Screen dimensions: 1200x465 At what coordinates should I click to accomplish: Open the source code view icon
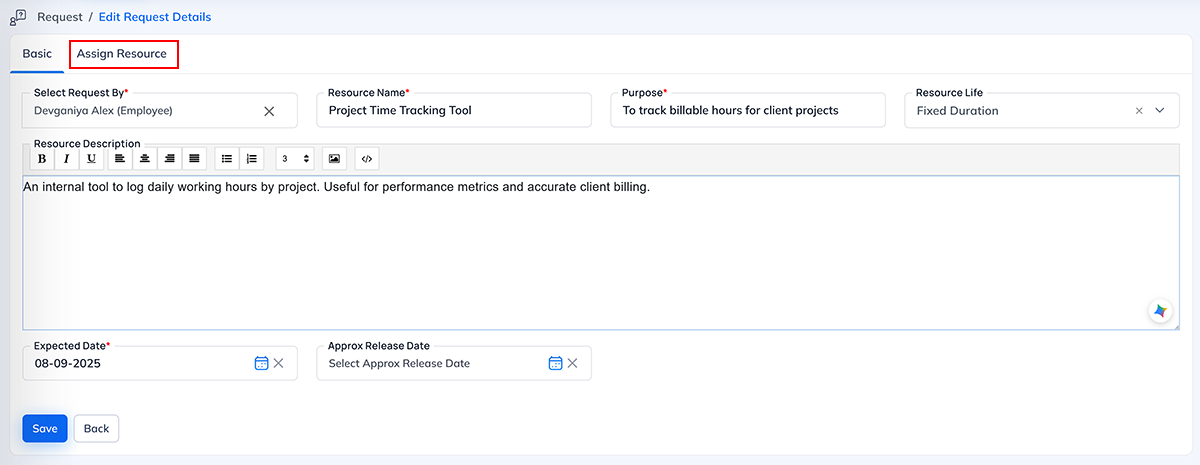tap(367, 159)
